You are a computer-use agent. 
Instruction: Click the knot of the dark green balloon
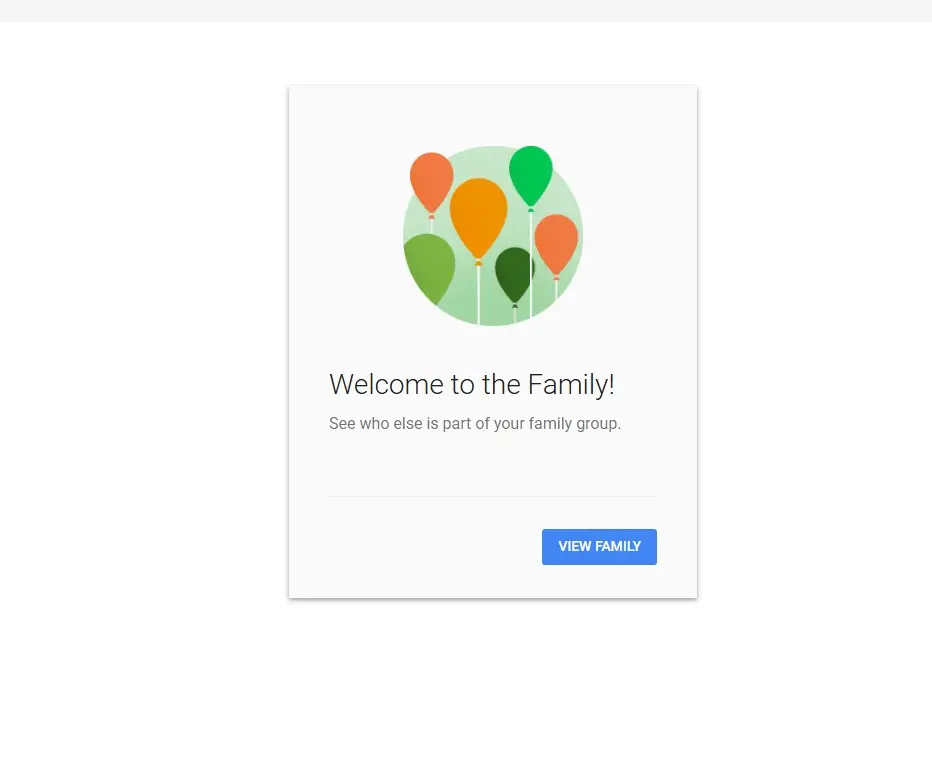515,306
